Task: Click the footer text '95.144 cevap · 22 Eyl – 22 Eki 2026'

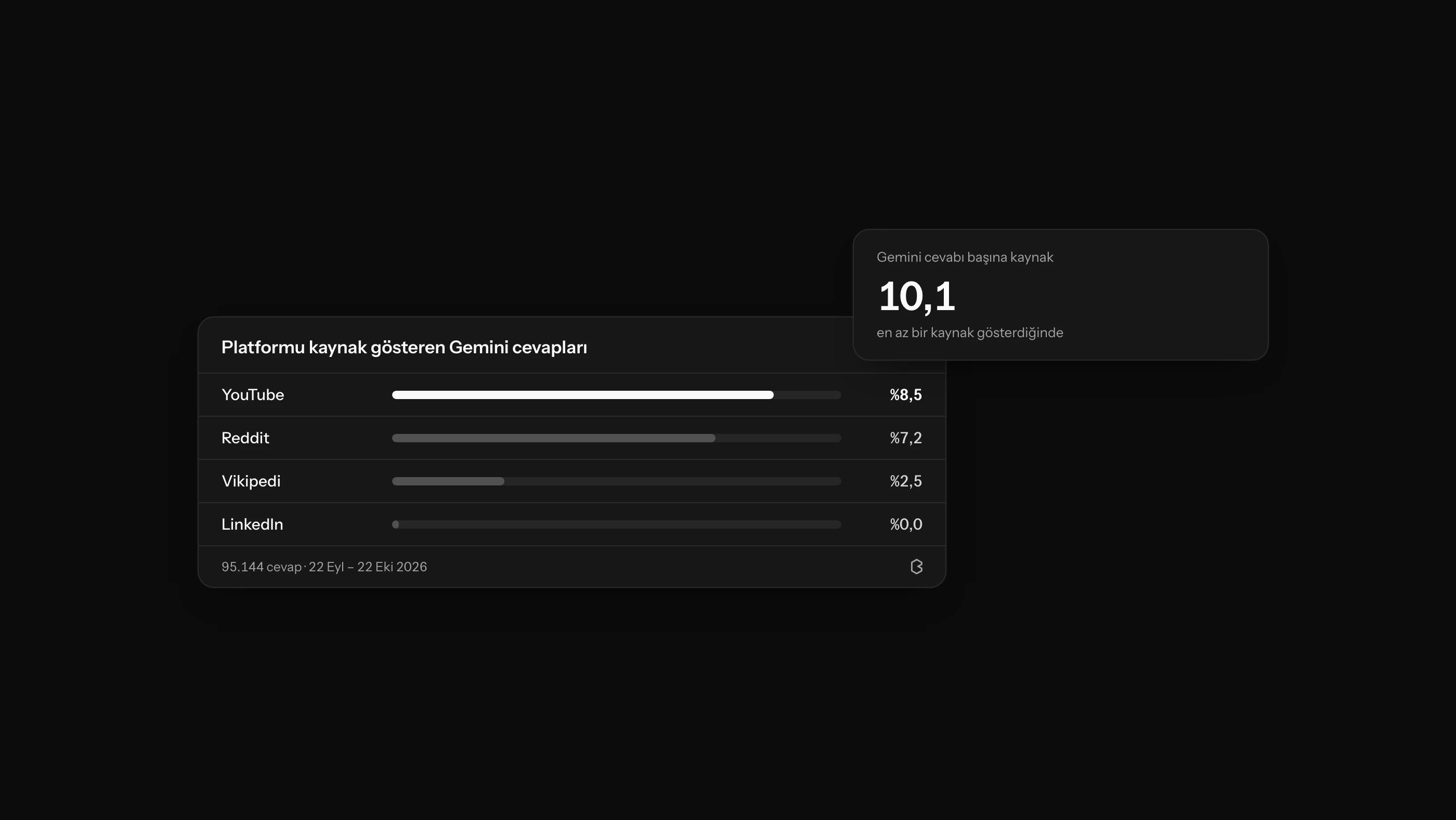Action: click(x=324, y=567)
